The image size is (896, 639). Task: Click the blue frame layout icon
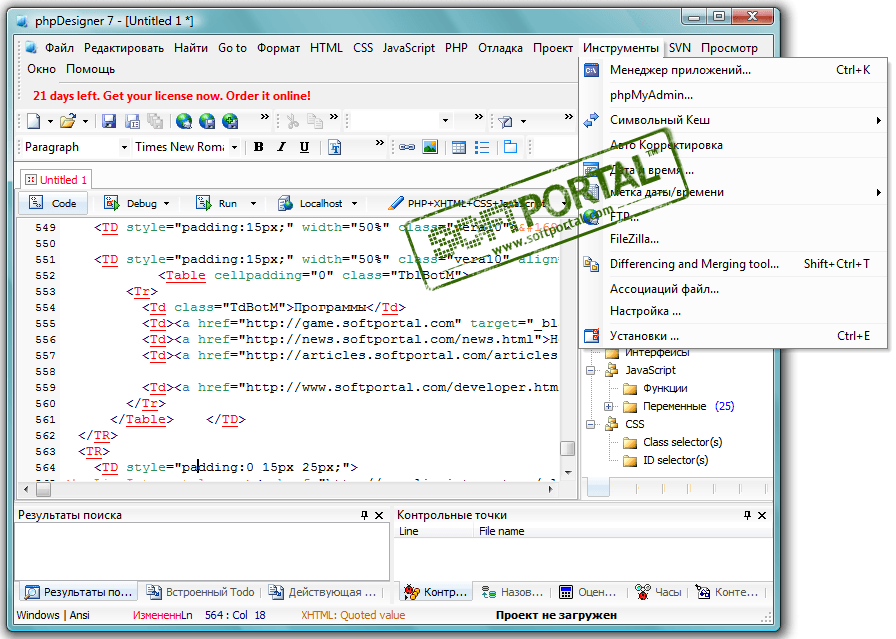[x=510, y=147]
